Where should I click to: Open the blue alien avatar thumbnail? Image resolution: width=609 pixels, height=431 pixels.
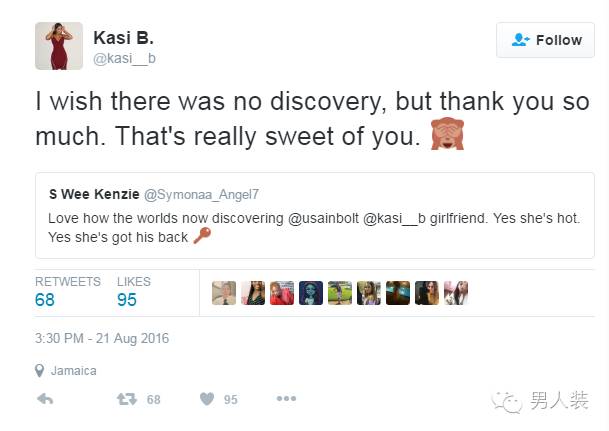click(x=311, y=293)
